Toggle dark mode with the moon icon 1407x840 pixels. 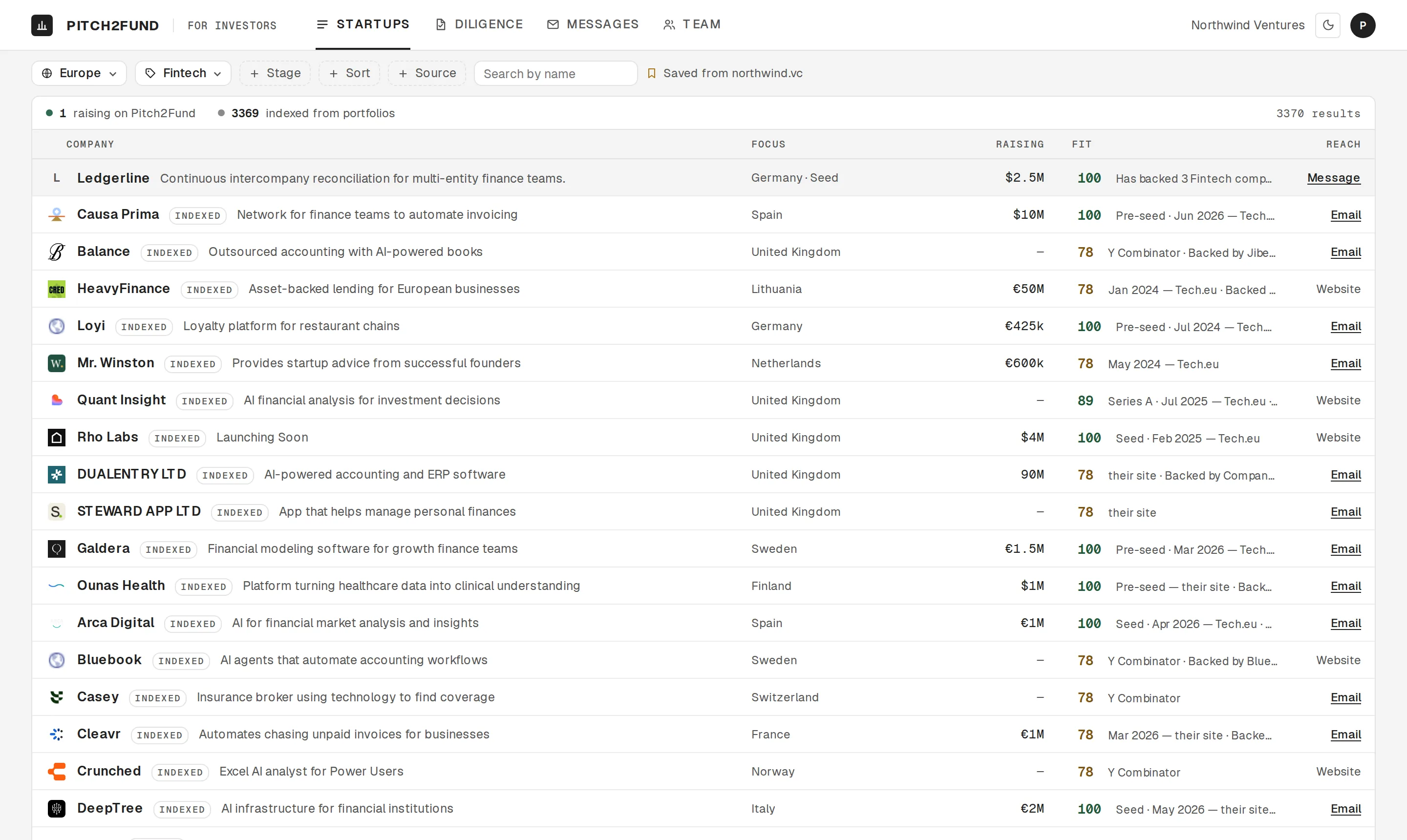pyautogui.click(x=1328, y=25)
